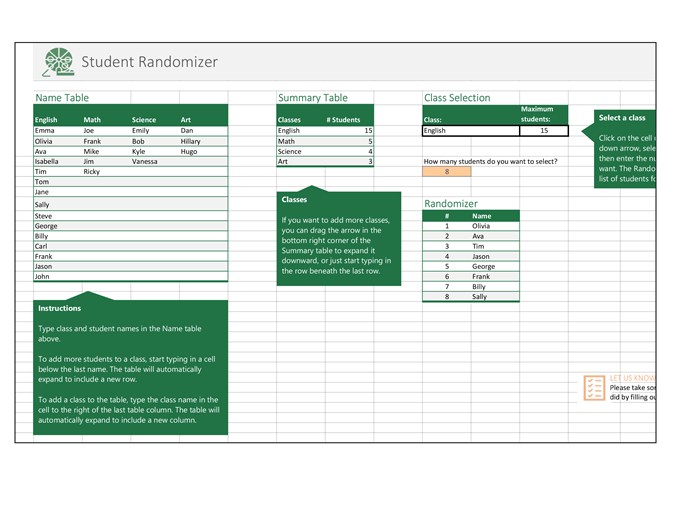Select the Maximum students cell showing 15
This screenshot has width=675, height=520.
[x=544, y=130]
